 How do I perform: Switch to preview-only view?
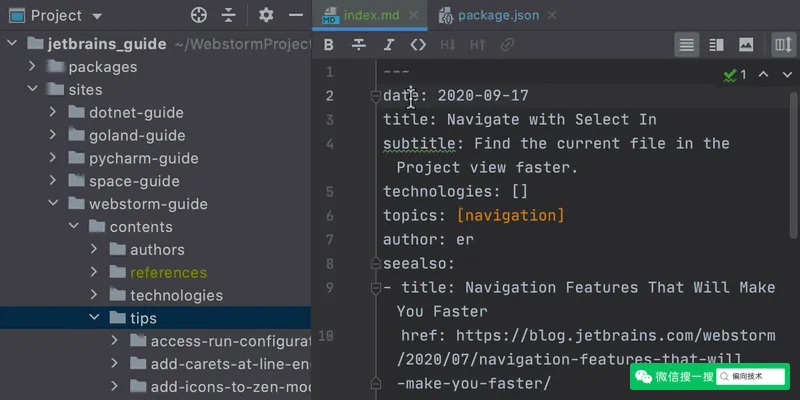click(746, 45)
